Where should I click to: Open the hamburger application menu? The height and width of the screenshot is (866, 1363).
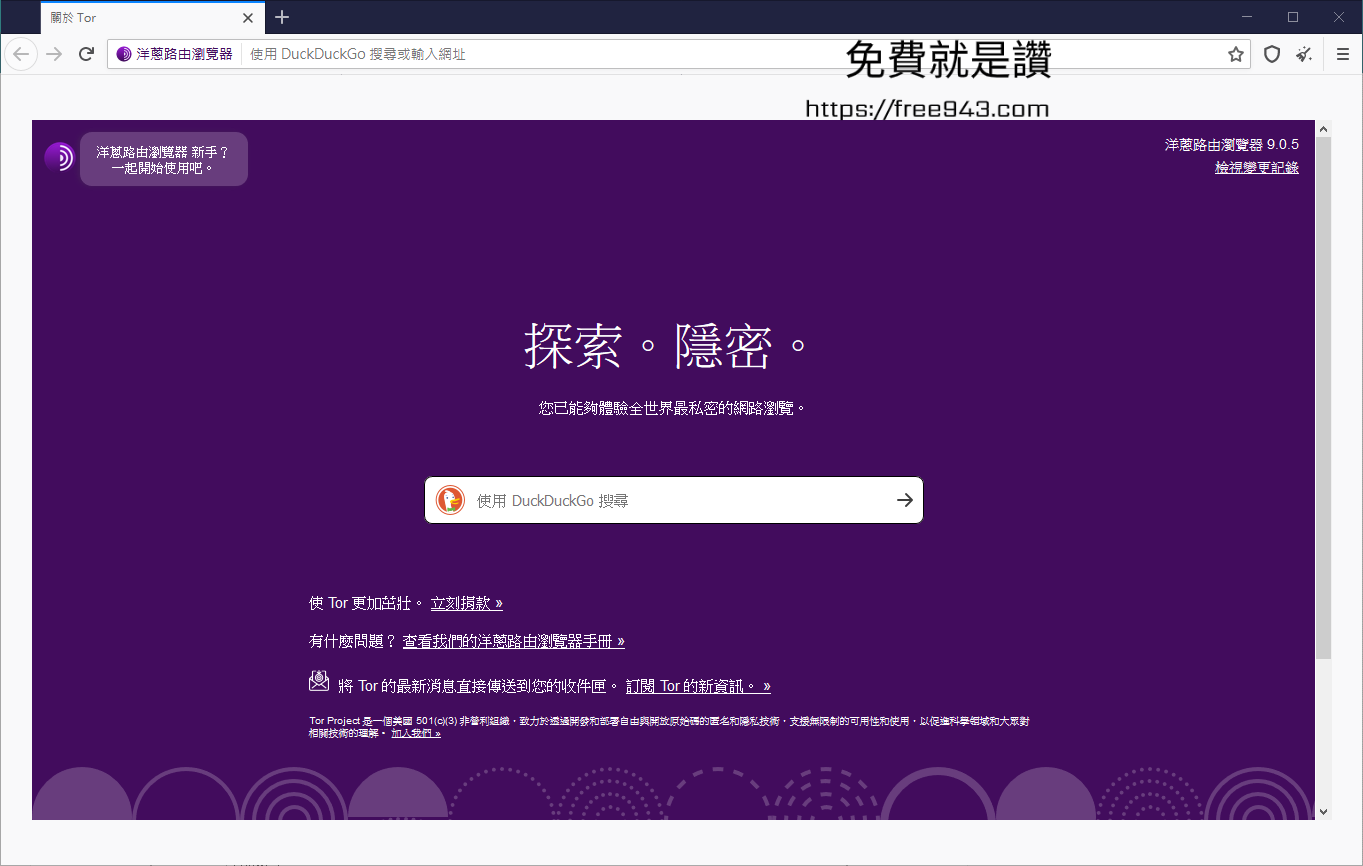pyautogui.click(x=1340, y=54)
